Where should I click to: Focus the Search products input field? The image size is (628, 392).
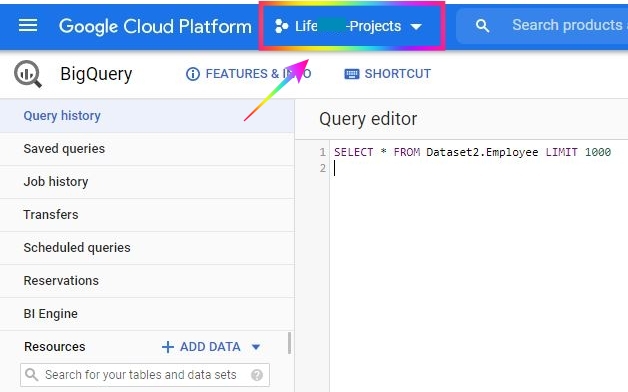(569, 26)
